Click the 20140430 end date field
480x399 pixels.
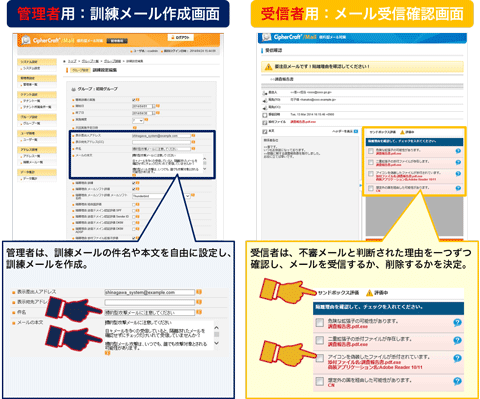click(x=142, y=113)
